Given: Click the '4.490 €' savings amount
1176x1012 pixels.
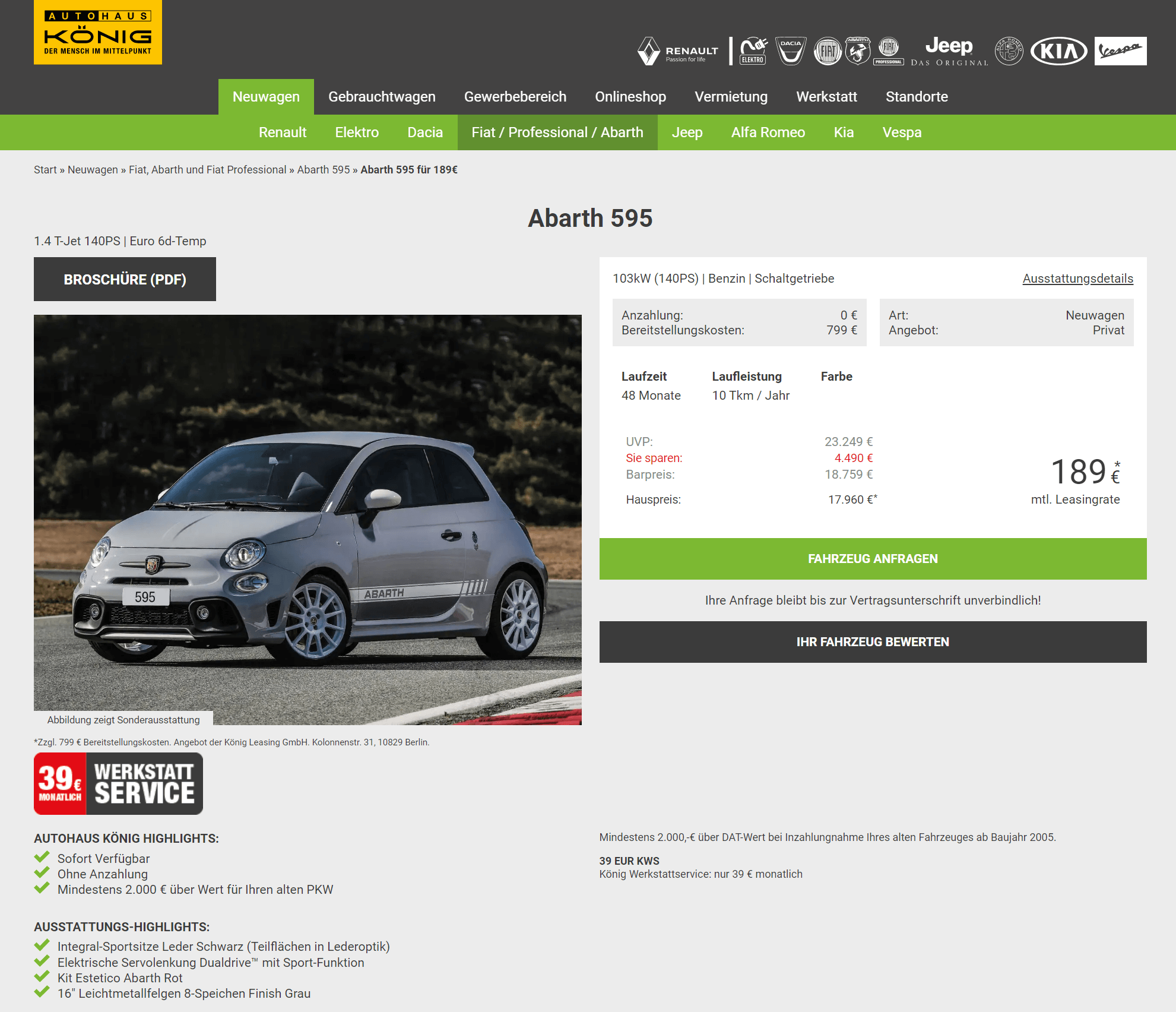Looking at the screenshot, I should pyautogui.click(x=853, y=458).
